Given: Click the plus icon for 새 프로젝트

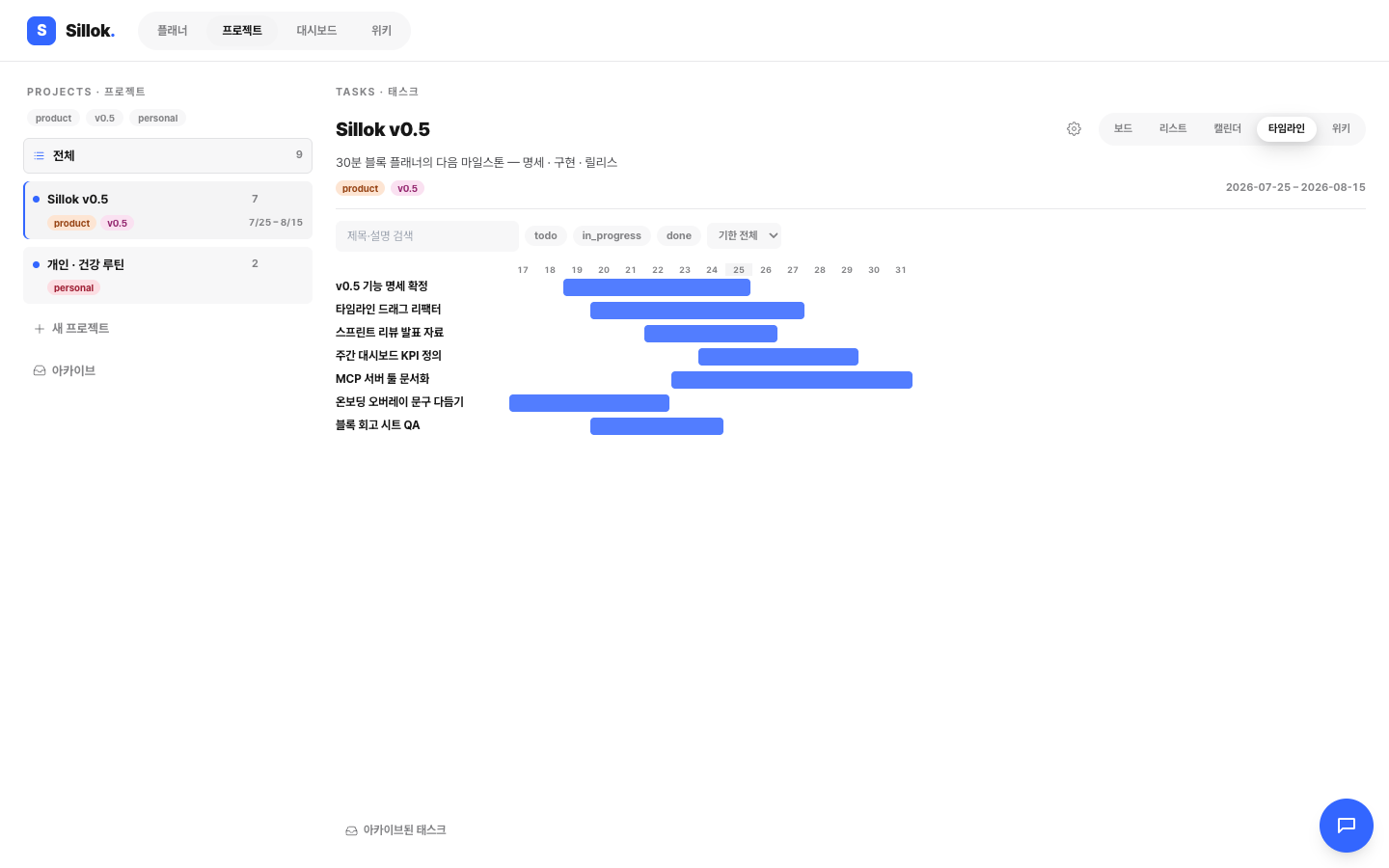Looking at the screenshot, I should [x=40, y=329].
